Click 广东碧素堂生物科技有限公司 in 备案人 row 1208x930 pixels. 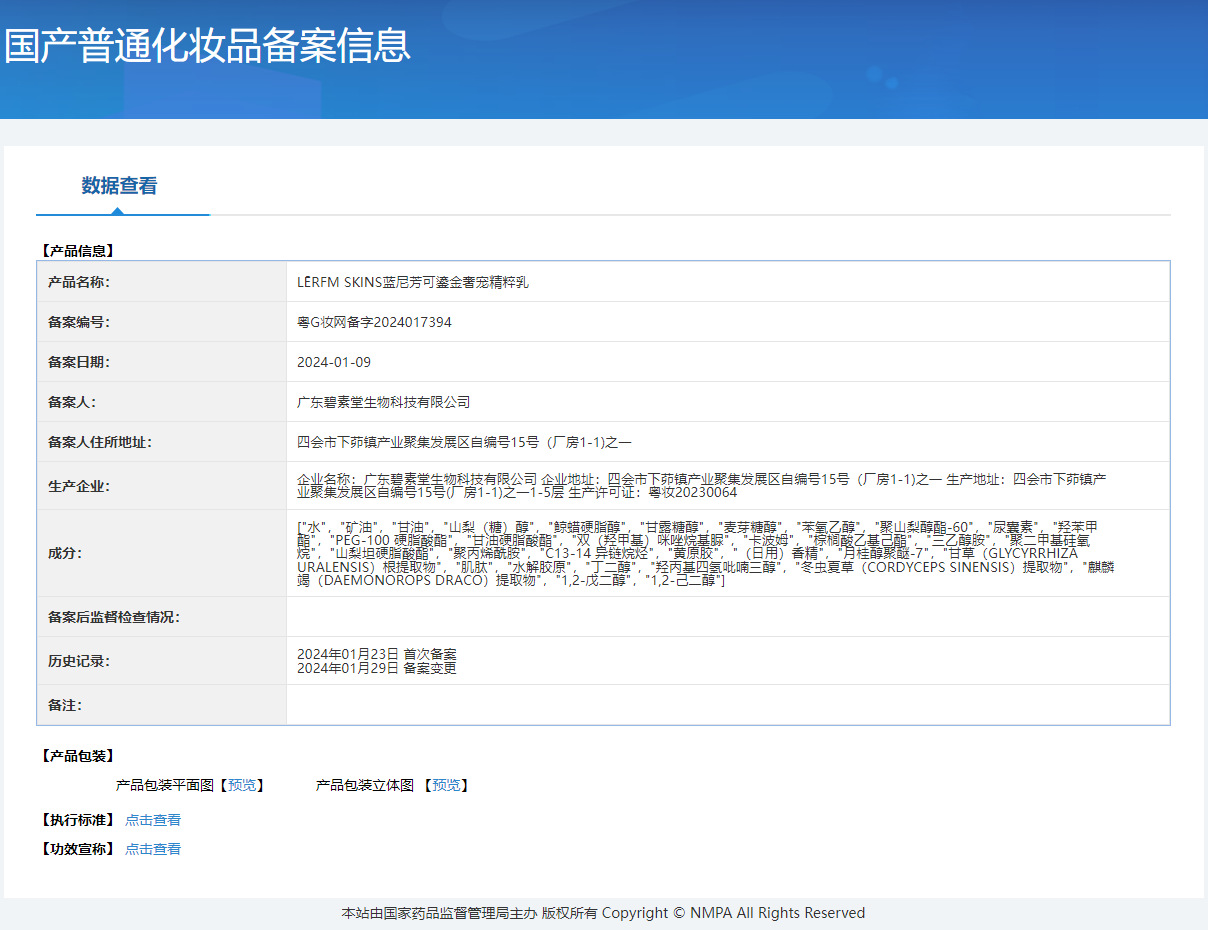click(x=384, y=402)
